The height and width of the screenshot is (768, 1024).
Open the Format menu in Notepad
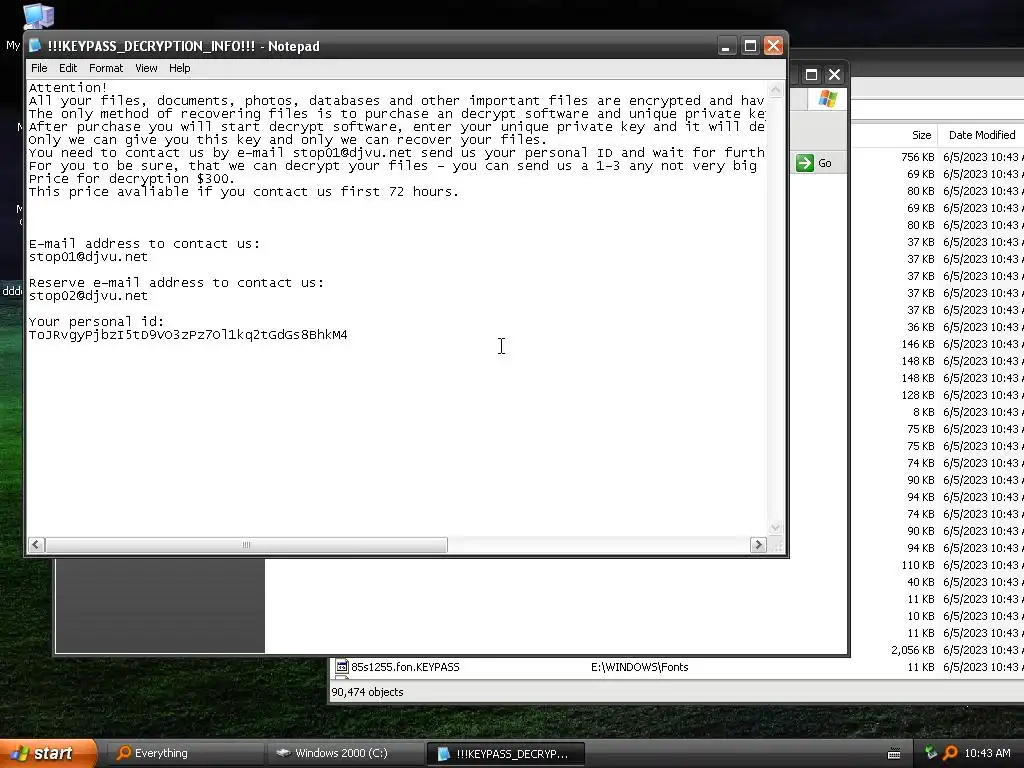coord(106,68)
